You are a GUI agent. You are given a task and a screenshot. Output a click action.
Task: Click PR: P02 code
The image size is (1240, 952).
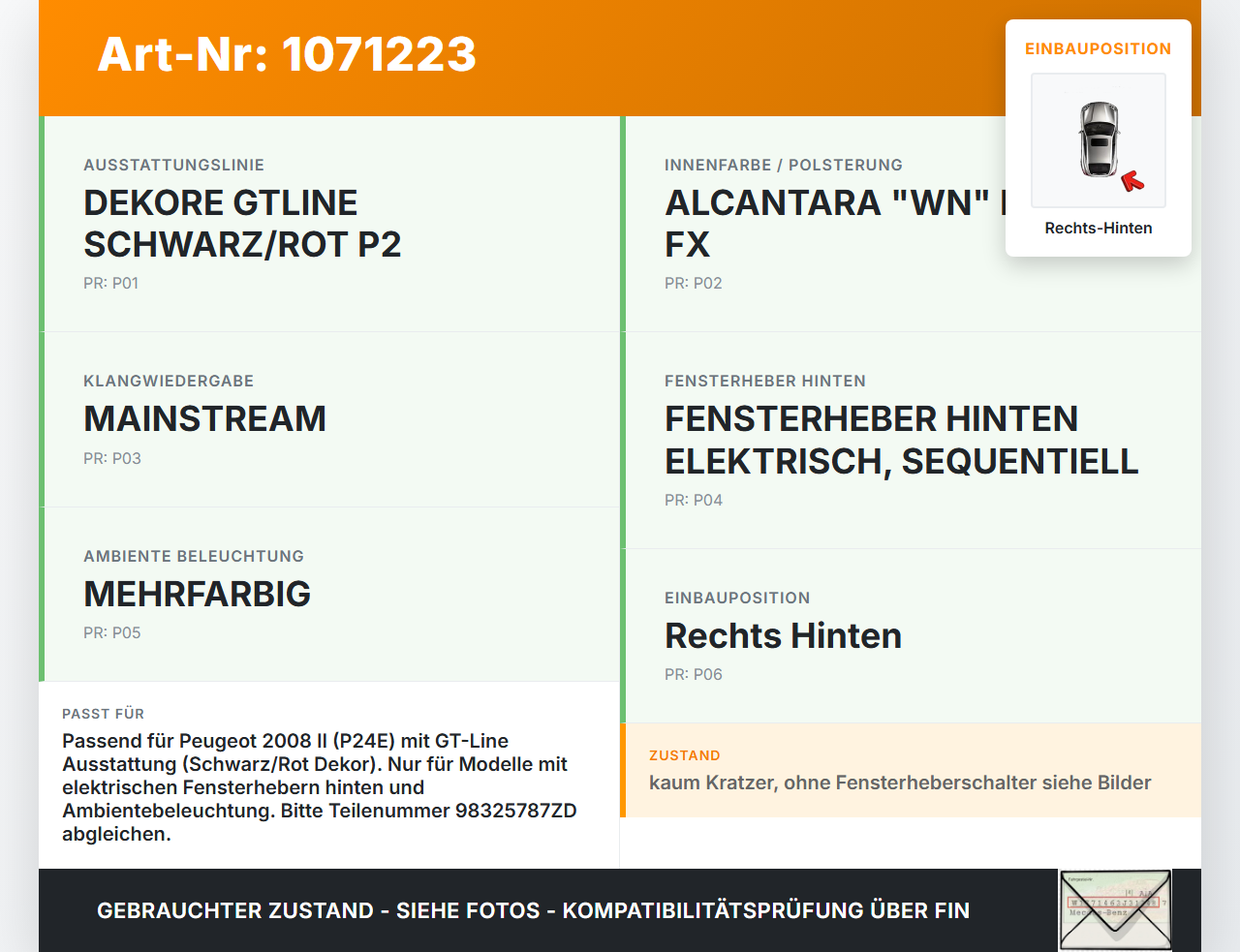[x=694, y=283]
